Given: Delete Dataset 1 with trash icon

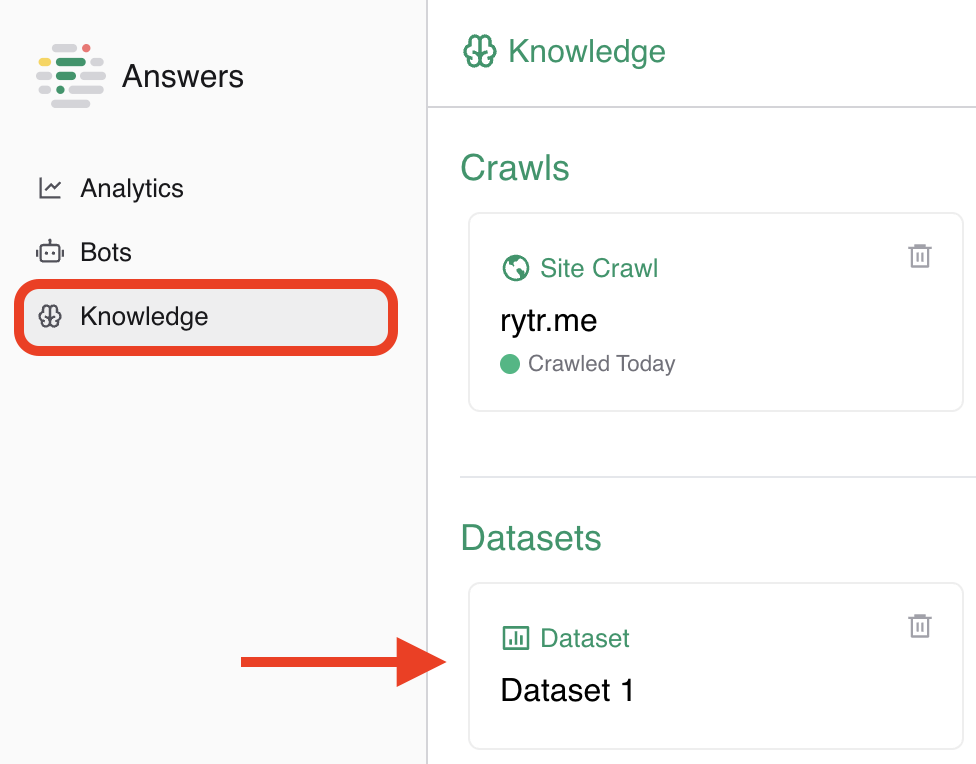Looking at the screenshot, I should click(920, 626).
